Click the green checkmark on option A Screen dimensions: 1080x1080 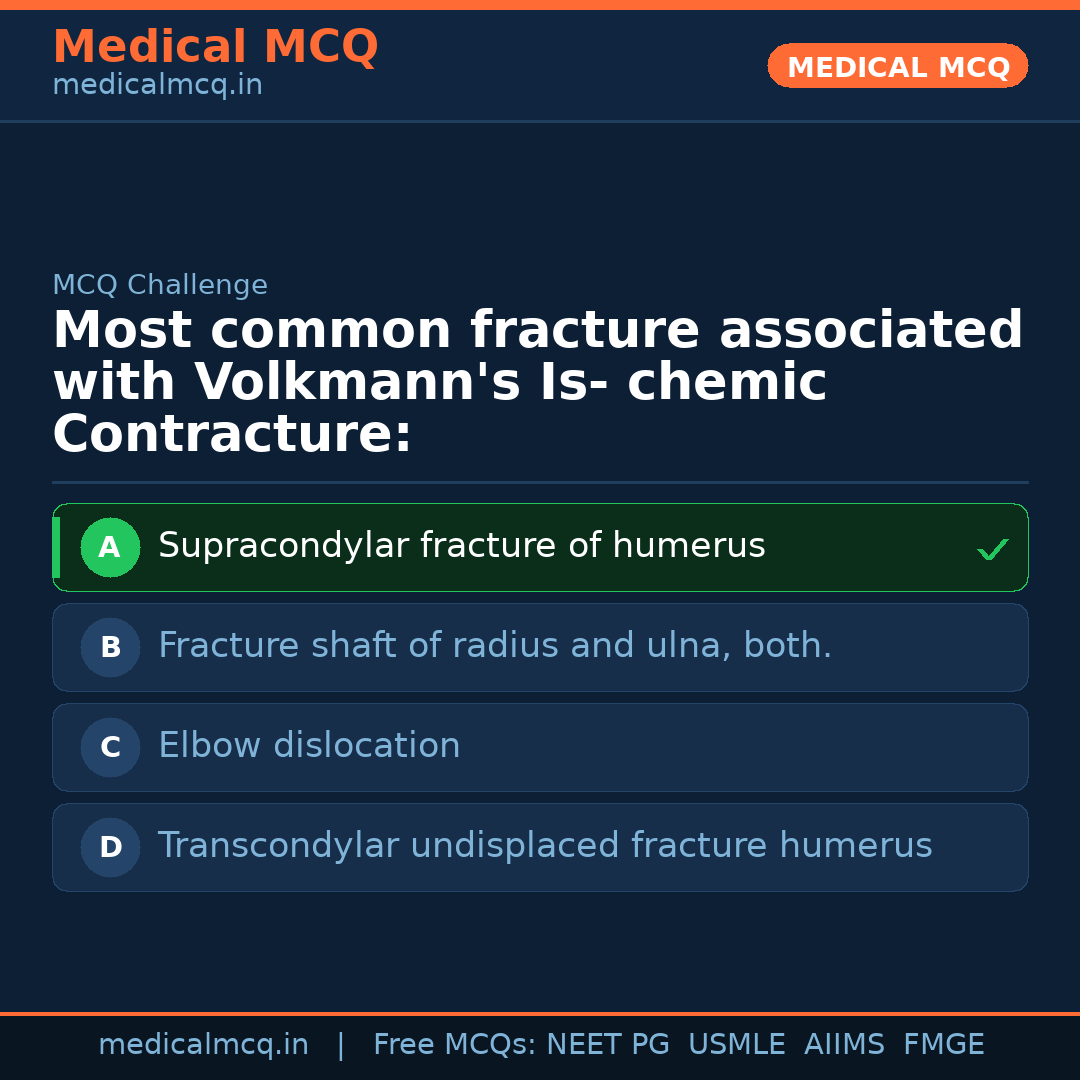point(992,549)
